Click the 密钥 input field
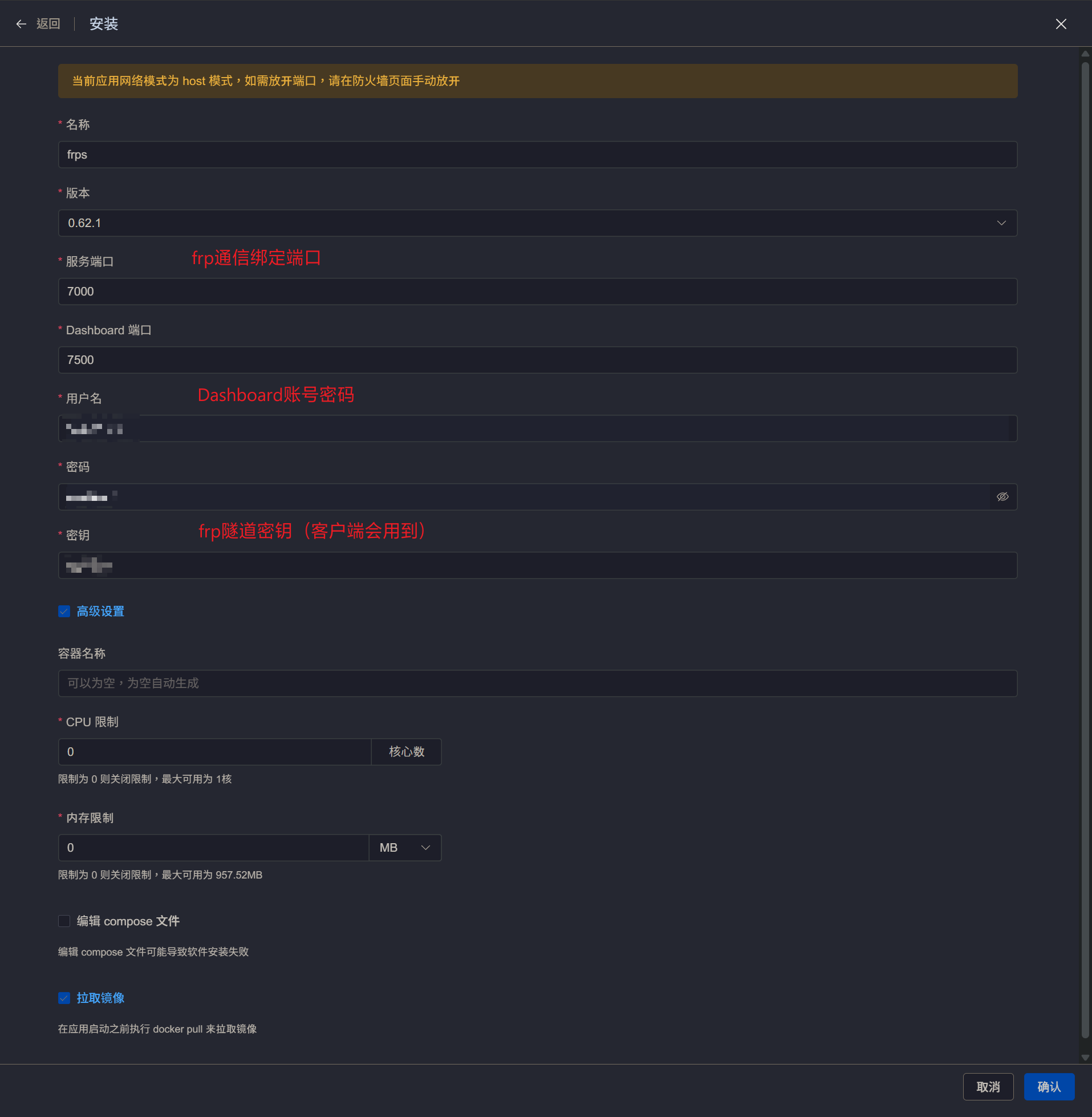 pyautogui.click(x=537, y=566)
